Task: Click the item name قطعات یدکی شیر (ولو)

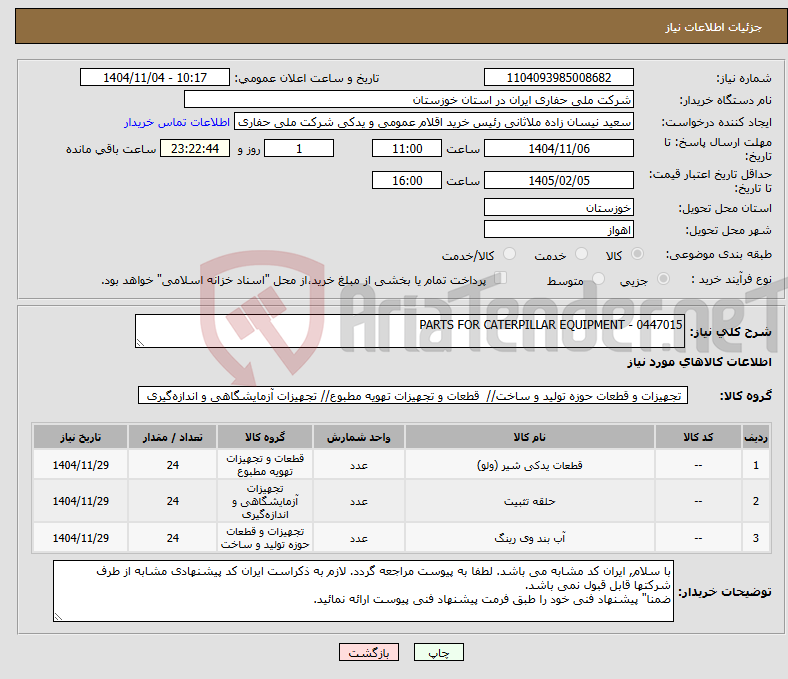Action: pyautogui.click(x=530, y=465)
